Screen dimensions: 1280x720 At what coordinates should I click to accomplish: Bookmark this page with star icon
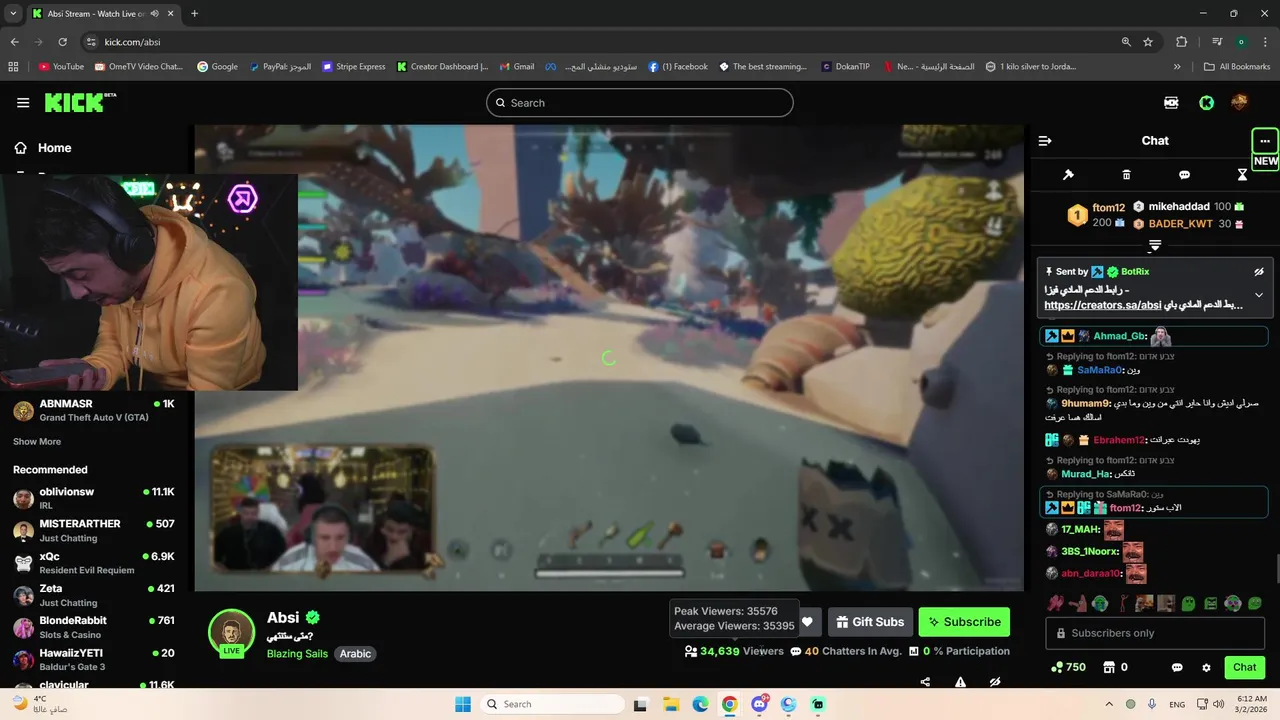click(1148, 42)
